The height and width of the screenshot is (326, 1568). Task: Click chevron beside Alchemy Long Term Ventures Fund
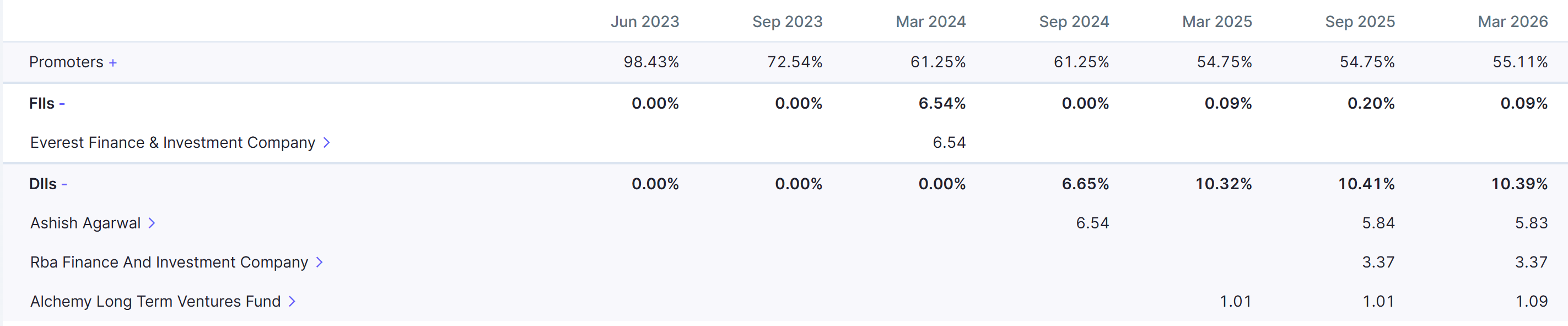292,302
